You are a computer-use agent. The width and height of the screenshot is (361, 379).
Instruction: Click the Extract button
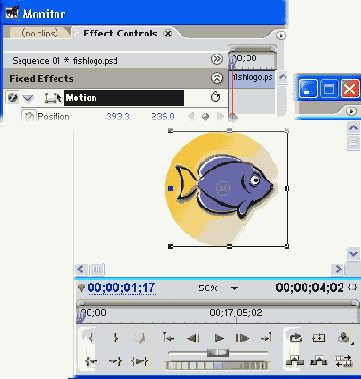(x=319, y=361)
